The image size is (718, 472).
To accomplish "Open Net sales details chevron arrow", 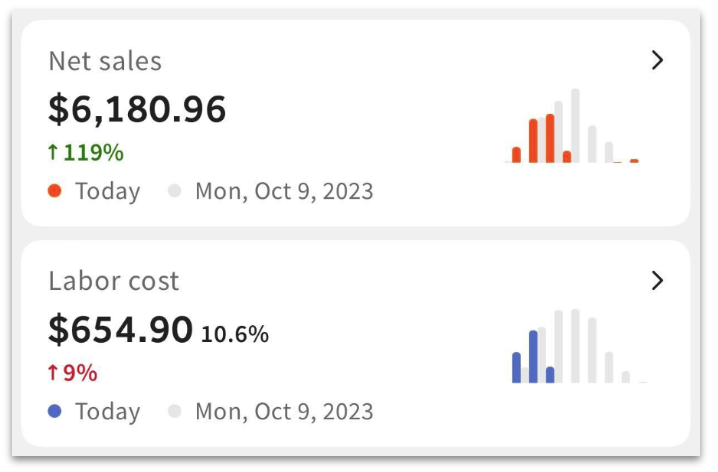I will [657, 61].
